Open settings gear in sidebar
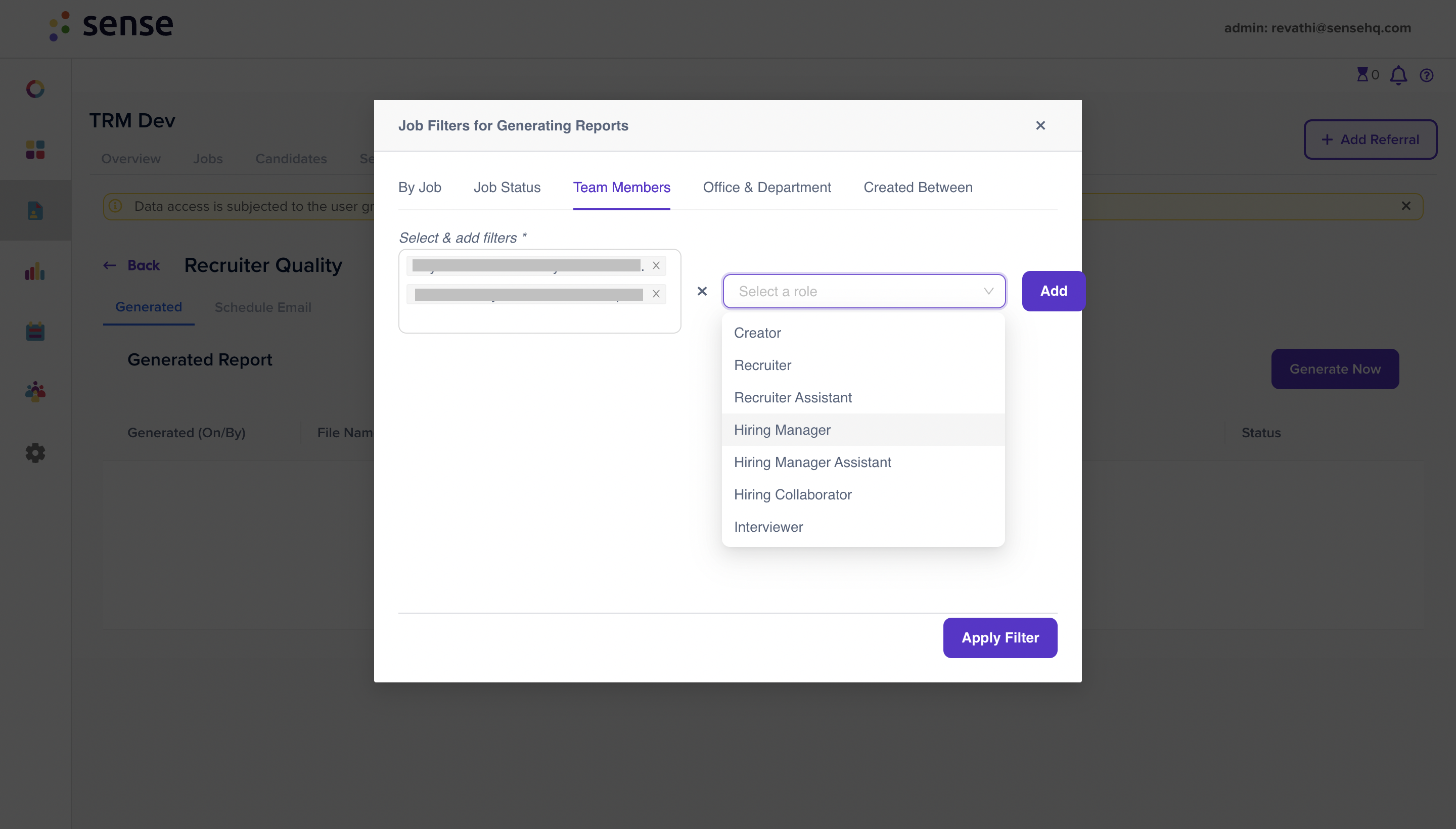Viewport: 1456px width, 829px height. click(x=35, y=452)
